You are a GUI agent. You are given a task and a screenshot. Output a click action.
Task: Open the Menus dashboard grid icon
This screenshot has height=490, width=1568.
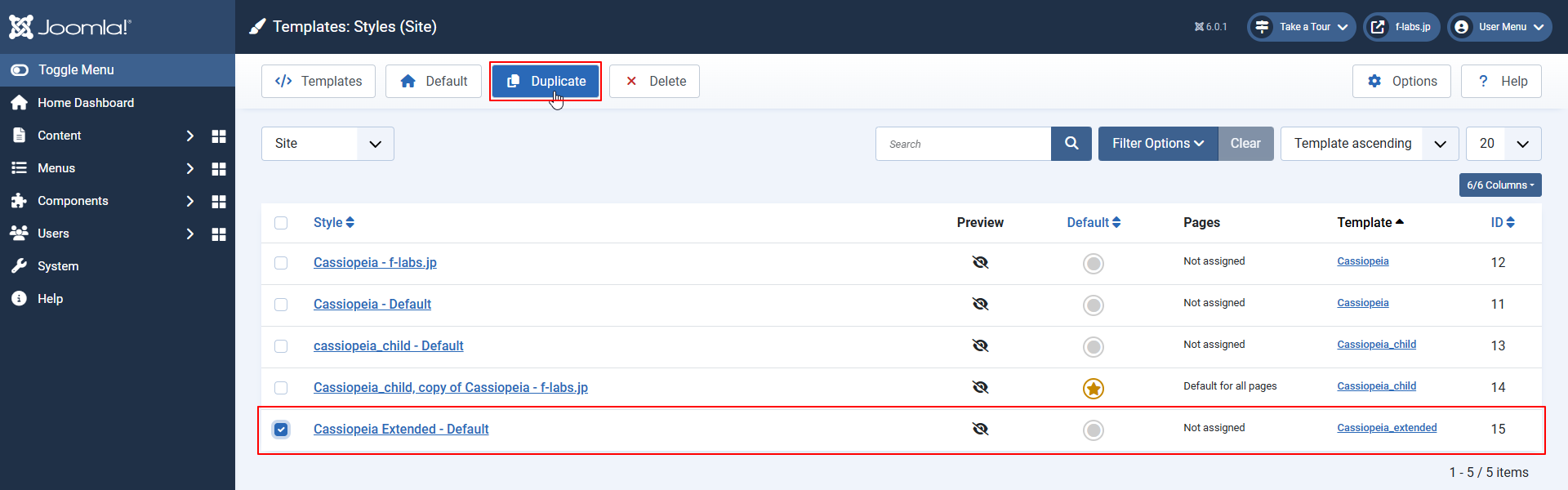pyautogui.click(x=219, y=169)
